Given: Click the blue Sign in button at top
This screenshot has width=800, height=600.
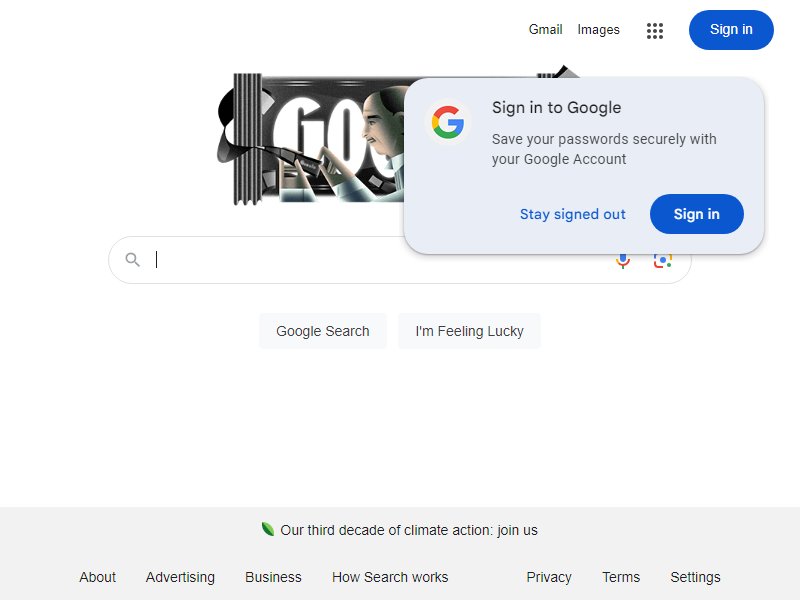Looking at the screenshot, I should pyautogui.click(x=731, y=30).
